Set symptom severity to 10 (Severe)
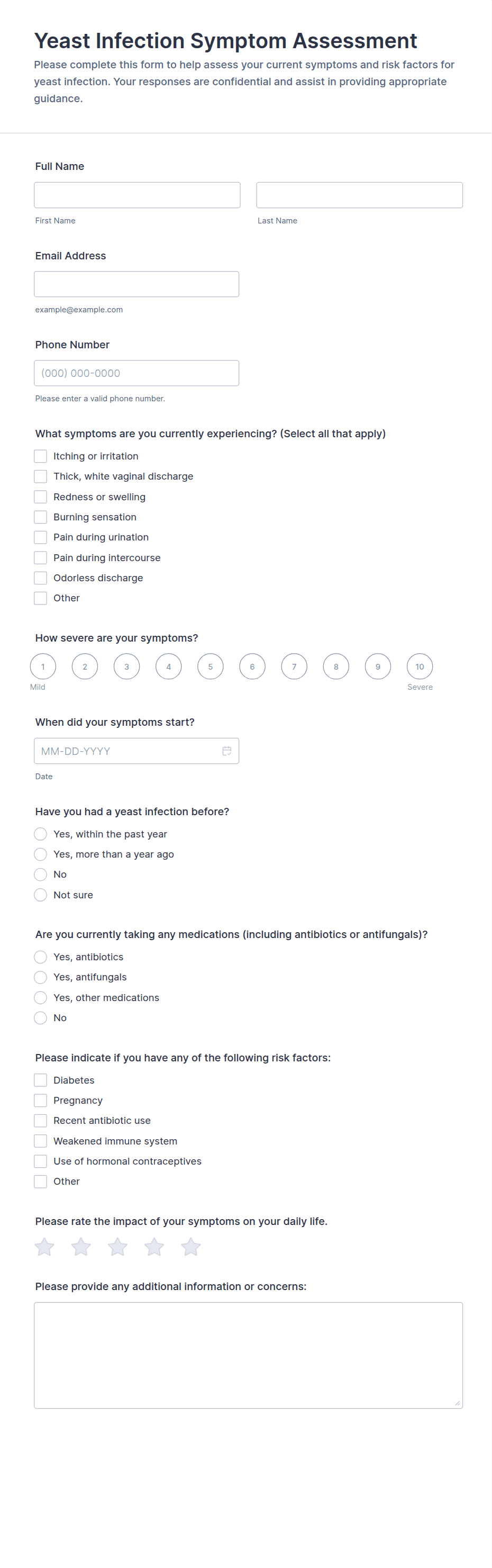 tap(420, 666)
